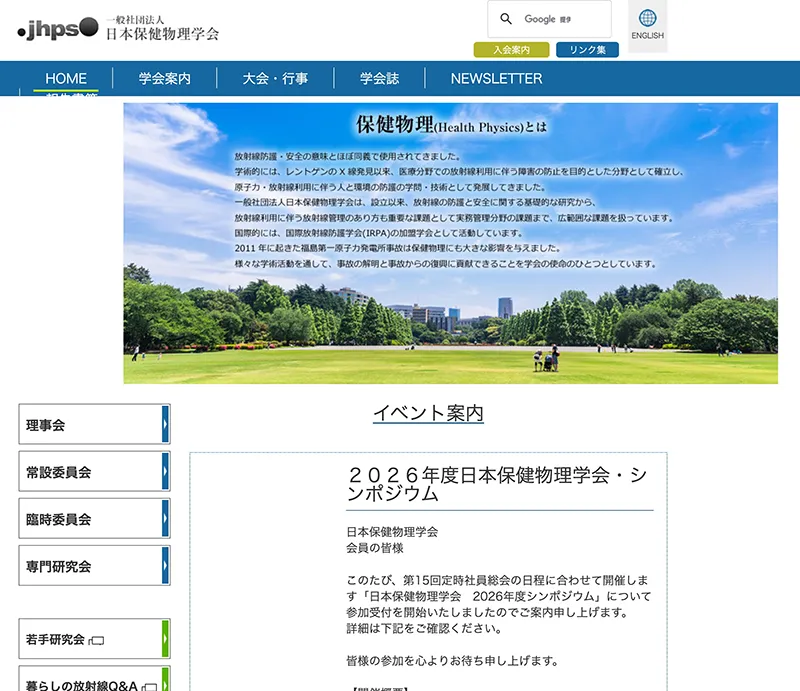This screenshot has height=691, width=800.
Task: Open the NEWSLETTER menu item
Action: click(496, 78)
